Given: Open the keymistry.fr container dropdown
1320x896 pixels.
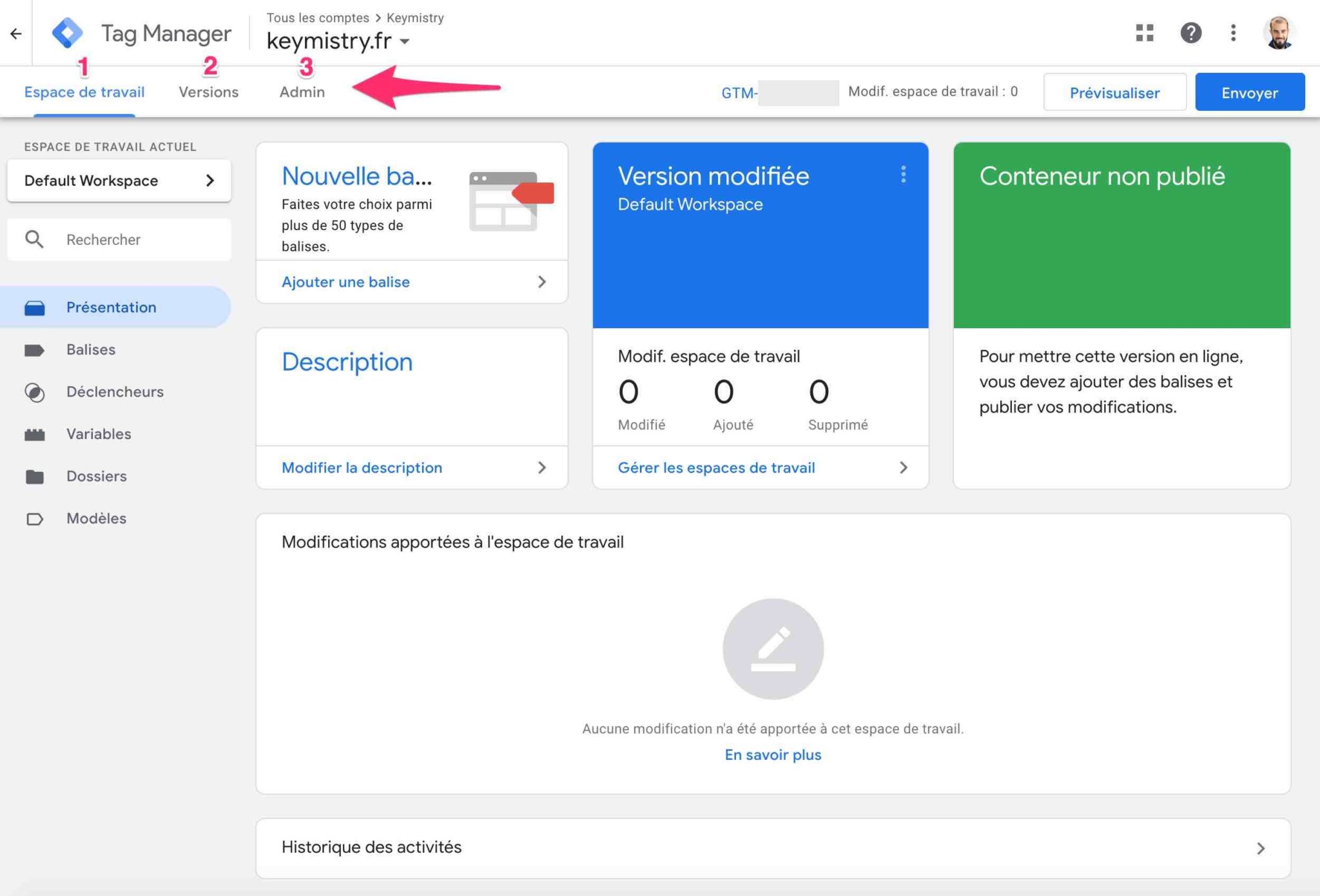Looking at the screenshot, I should coord(406,41).
